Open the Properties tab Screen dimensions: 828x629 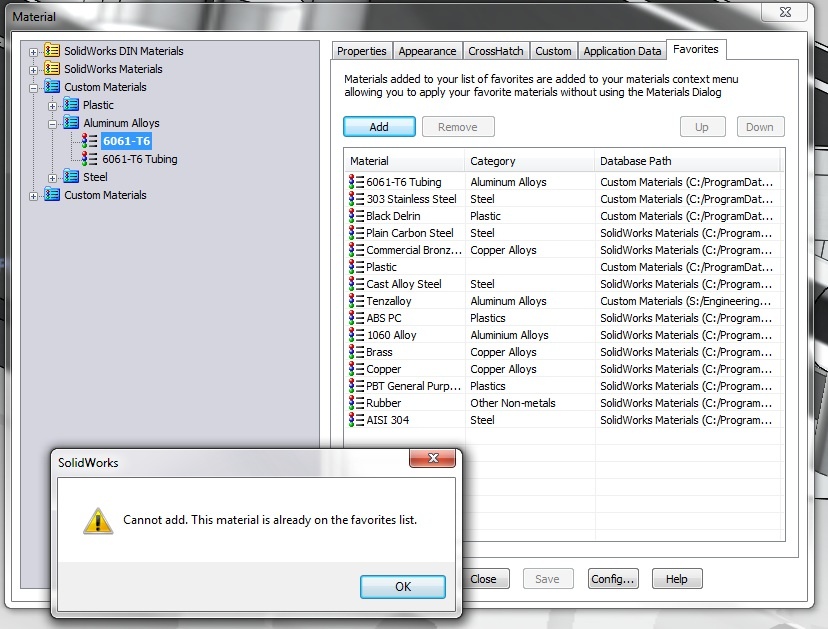[x=362, y=51]
